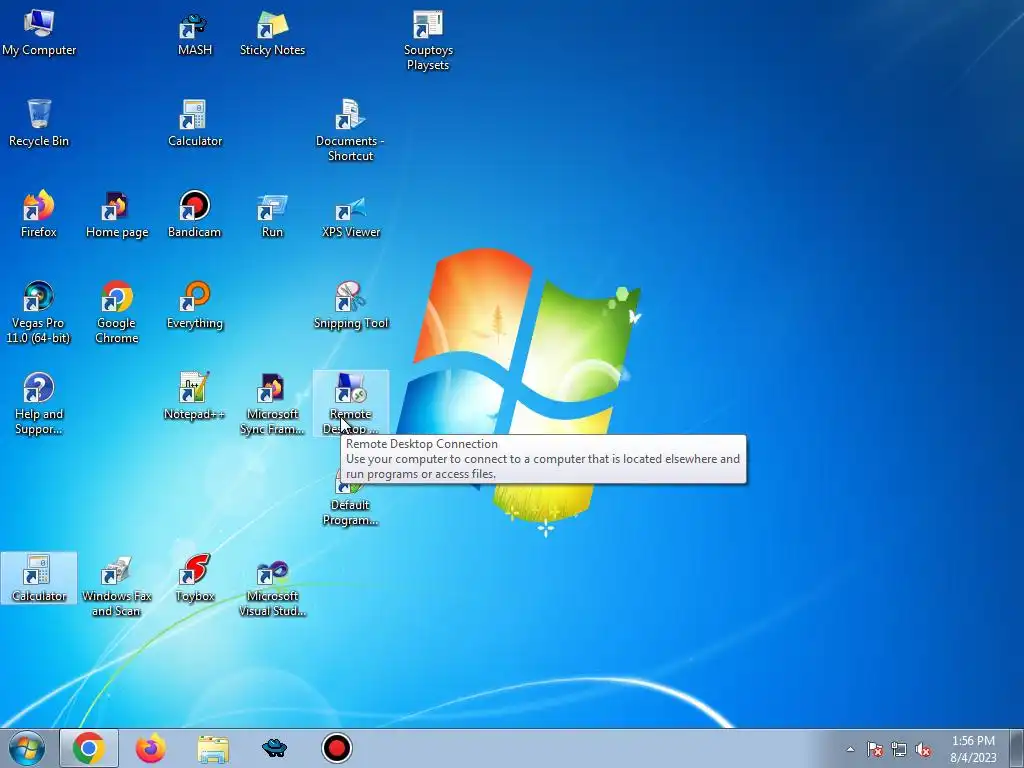Select the Vegas Pro 11.0 shortcut

pyautogui.click(x=39, y=312)
